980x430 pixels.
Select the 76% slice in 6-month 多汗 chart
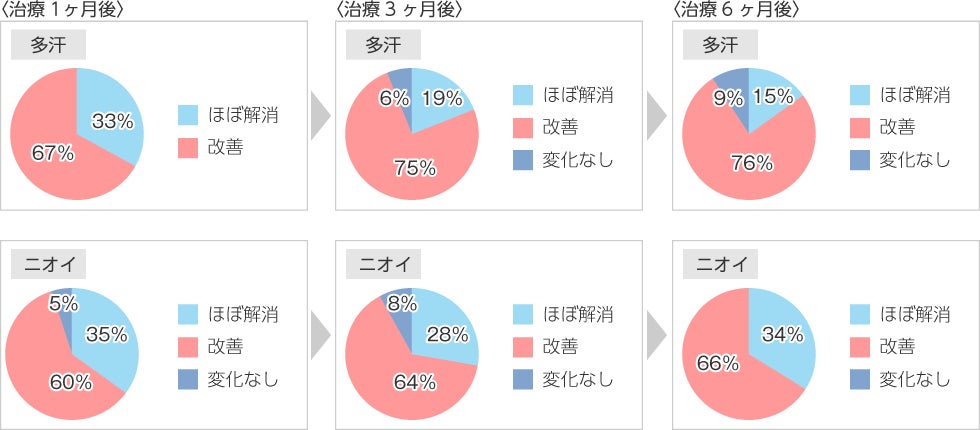tap(752, 164)
